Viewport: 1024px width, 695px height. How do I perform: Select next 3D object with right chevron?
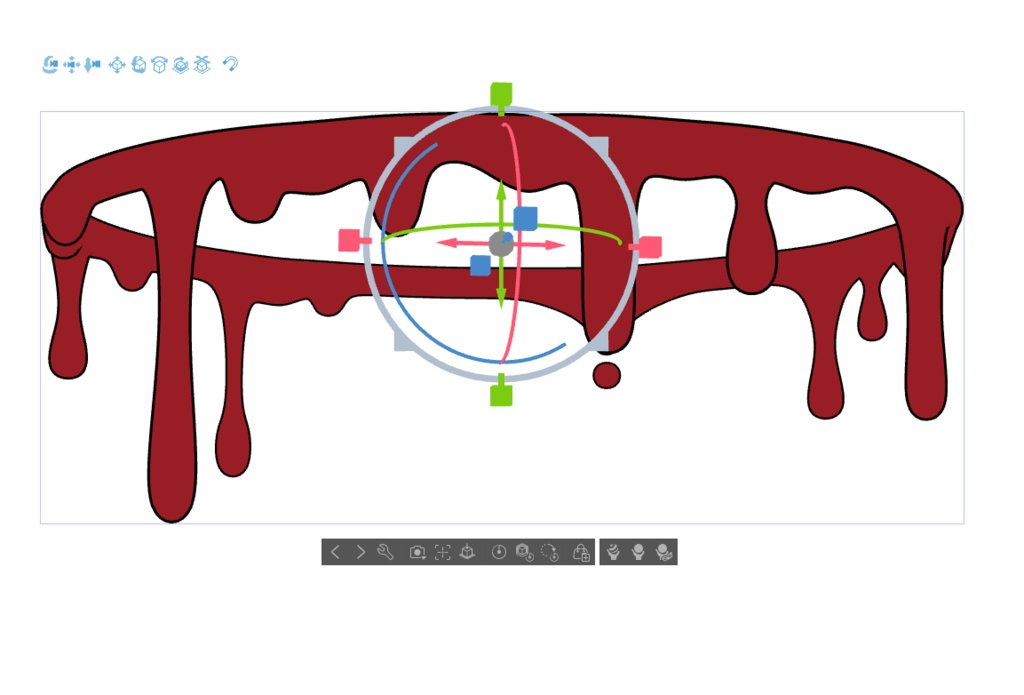(360, 553)
